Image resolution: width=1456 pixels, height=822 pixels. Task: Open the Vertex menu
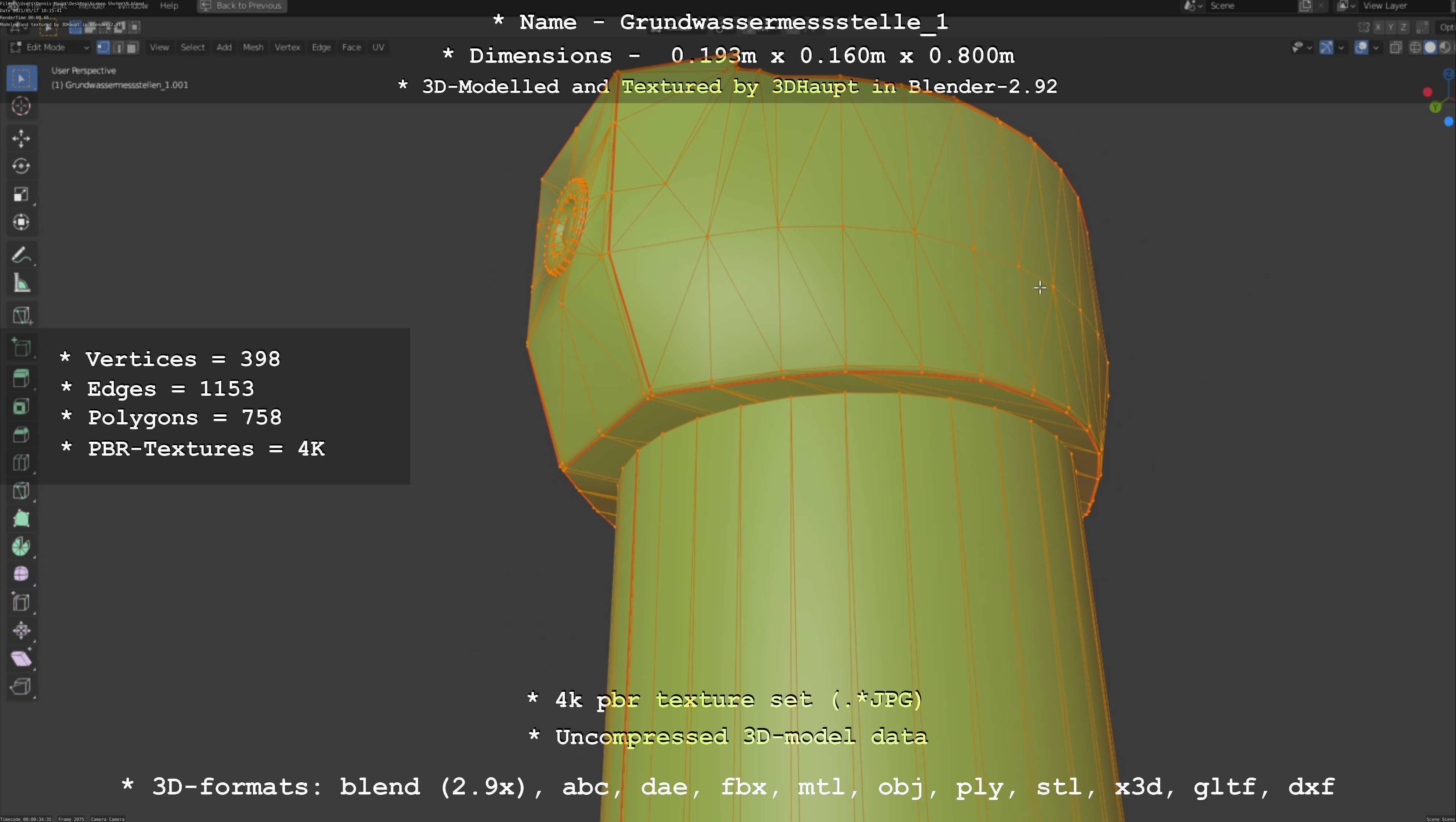click(x=287, y=47)
